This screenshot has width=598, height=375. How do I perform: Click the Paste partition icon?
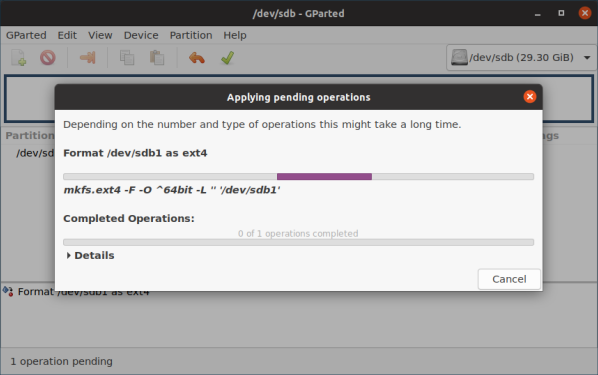coord(157,58)
